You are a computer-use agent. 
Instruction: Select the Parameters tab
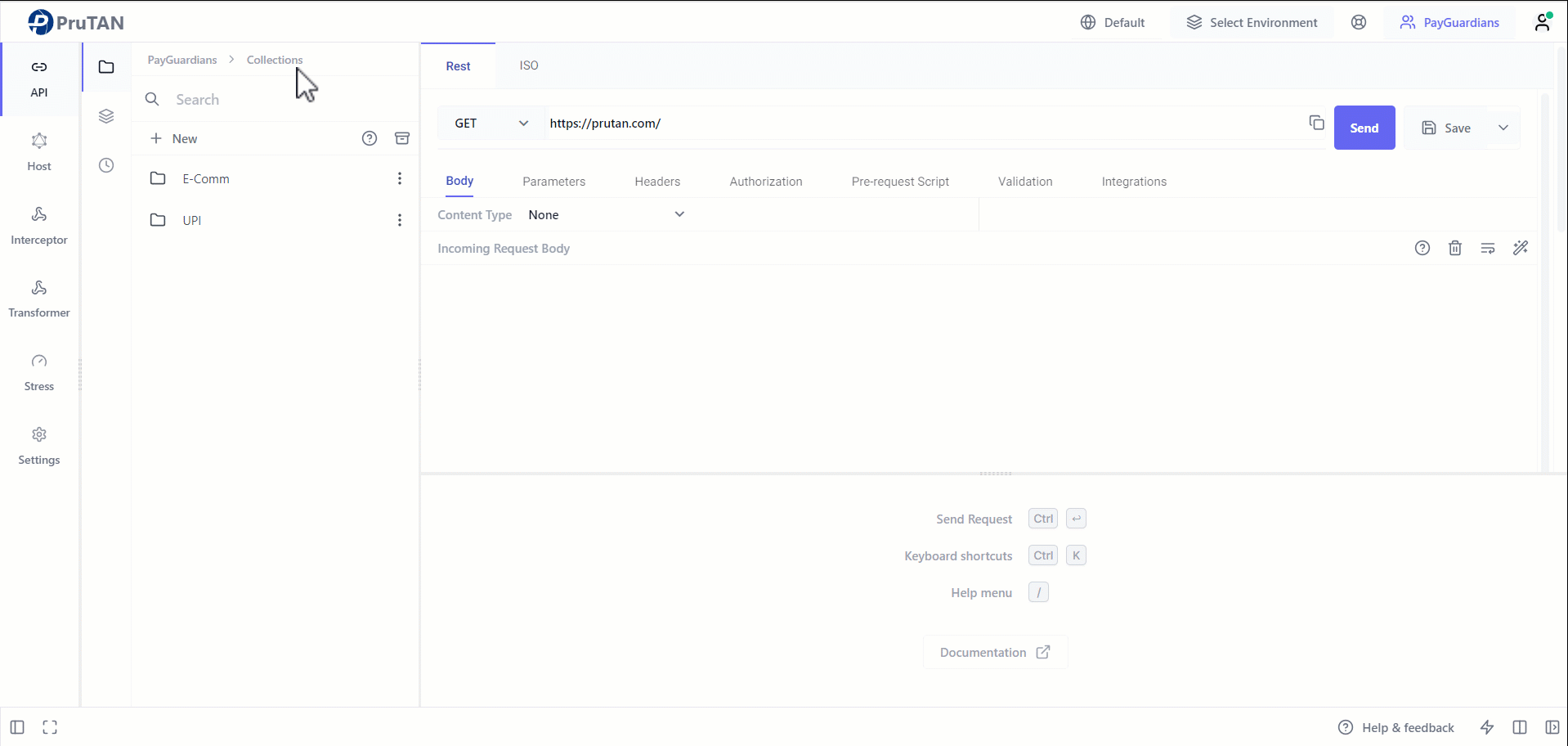point(554,182)
